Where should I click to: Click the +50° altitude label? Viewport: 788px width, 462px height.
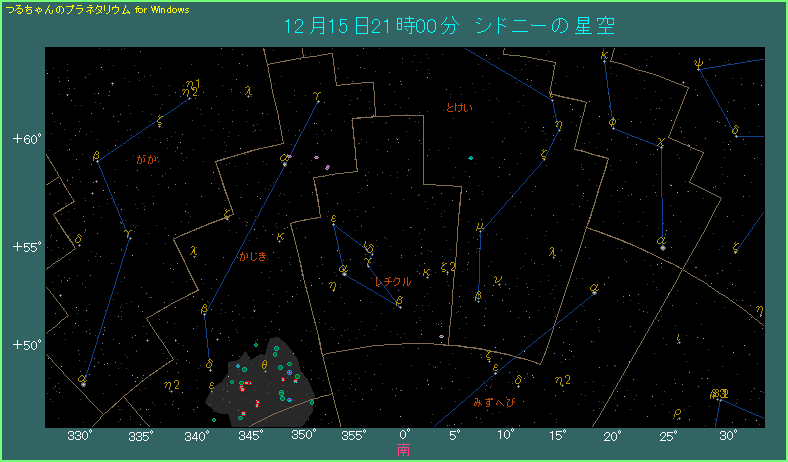coord(26,345)
